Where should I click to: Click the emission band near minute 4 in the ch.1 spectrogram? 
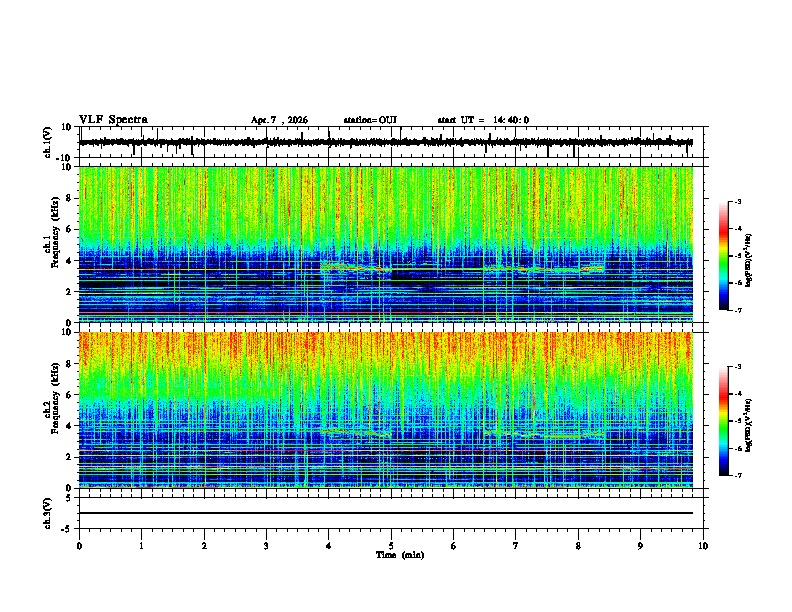click(356, 268)
